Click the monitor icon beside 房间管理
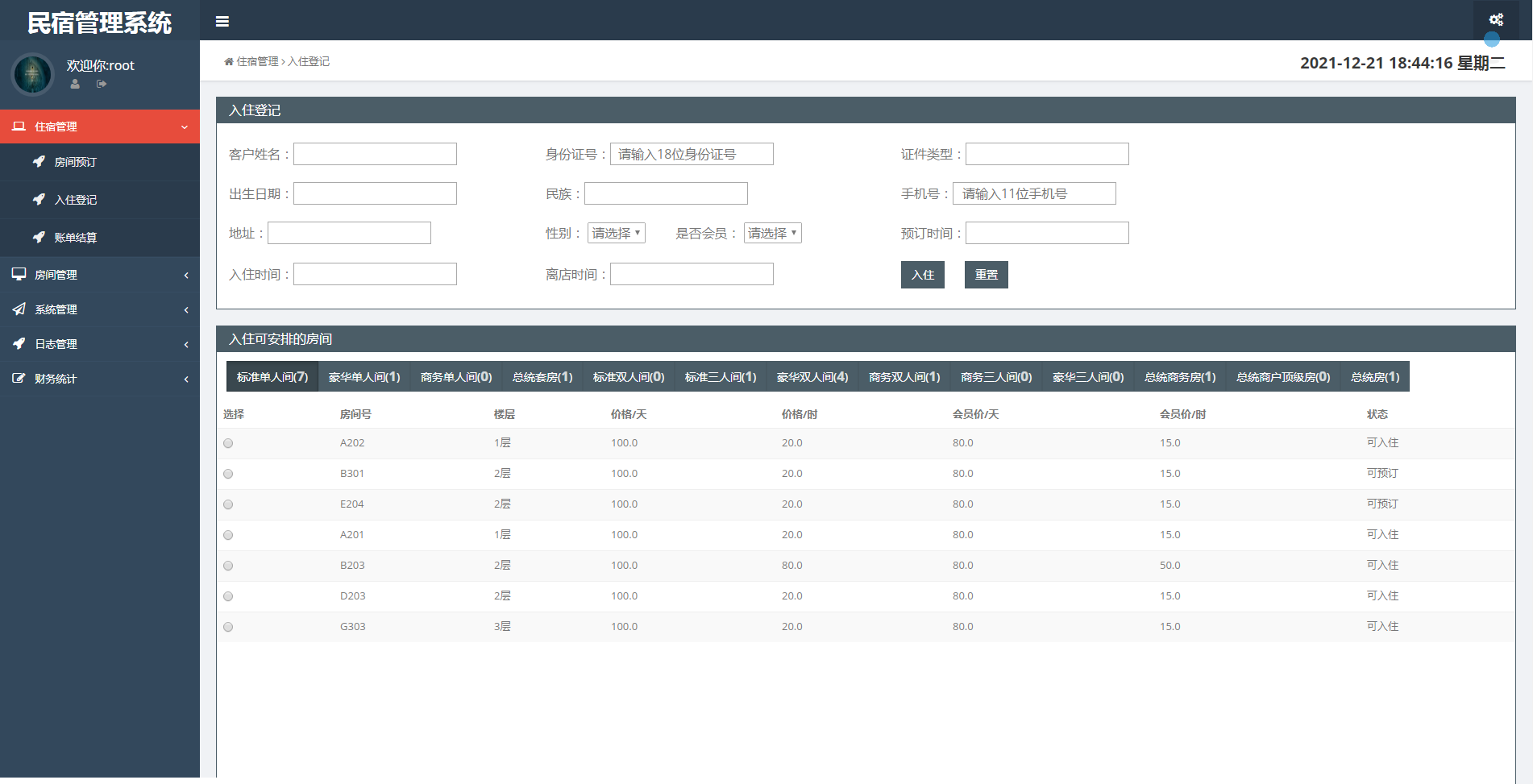 tap(19, 274)
